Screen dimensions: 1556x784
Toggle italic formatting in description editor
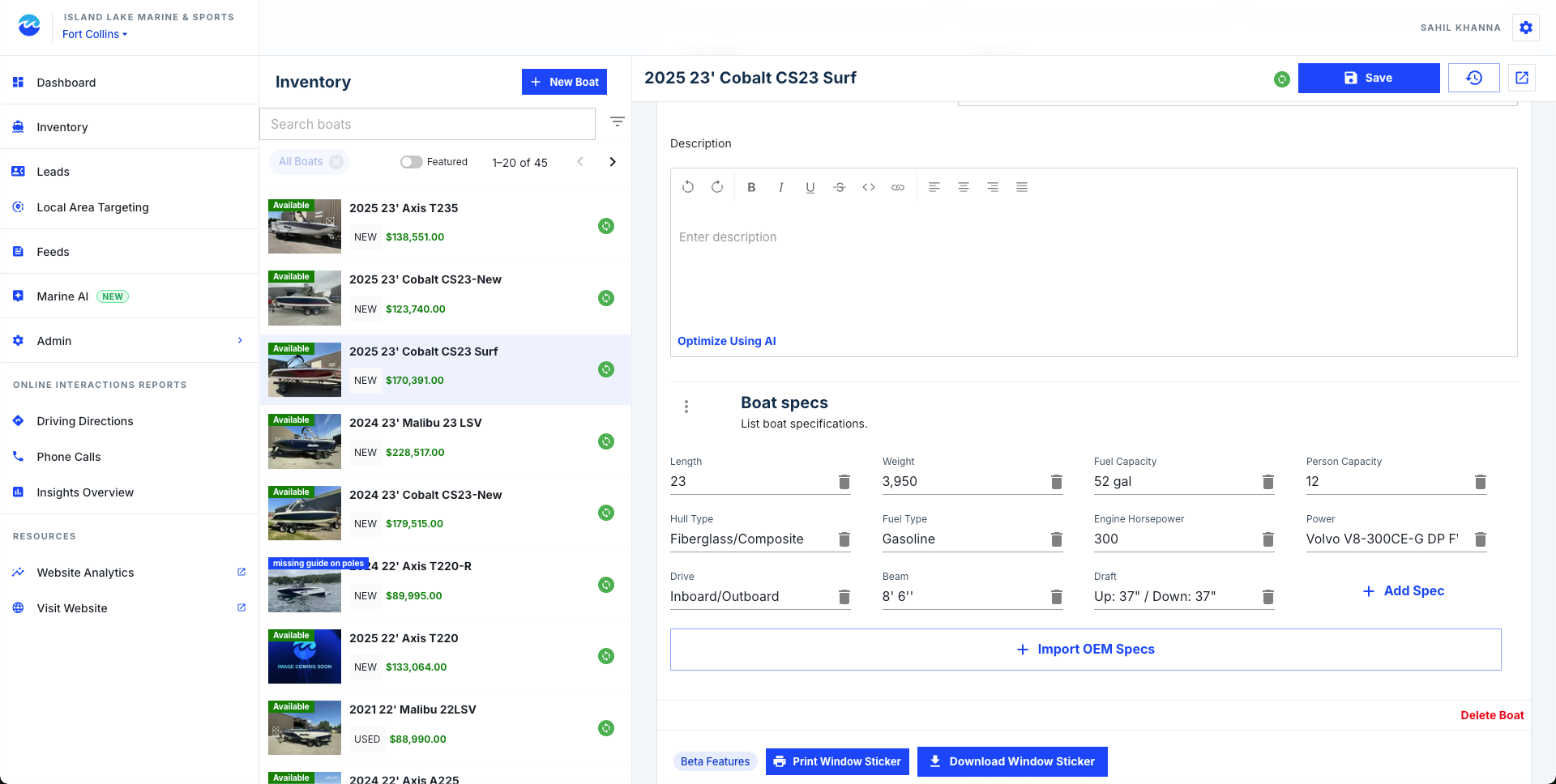click(780, 187)
